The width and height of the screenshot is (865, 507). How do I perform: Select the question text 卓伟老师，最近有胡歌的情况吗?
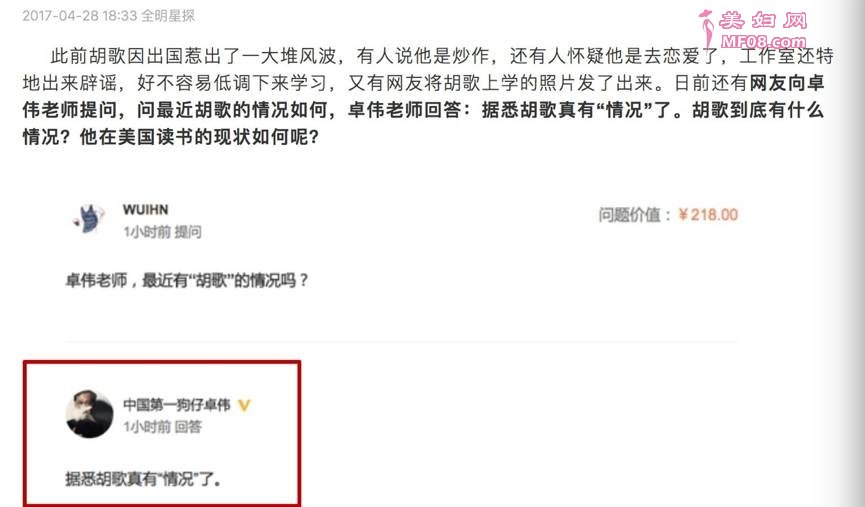click(187, 280)
